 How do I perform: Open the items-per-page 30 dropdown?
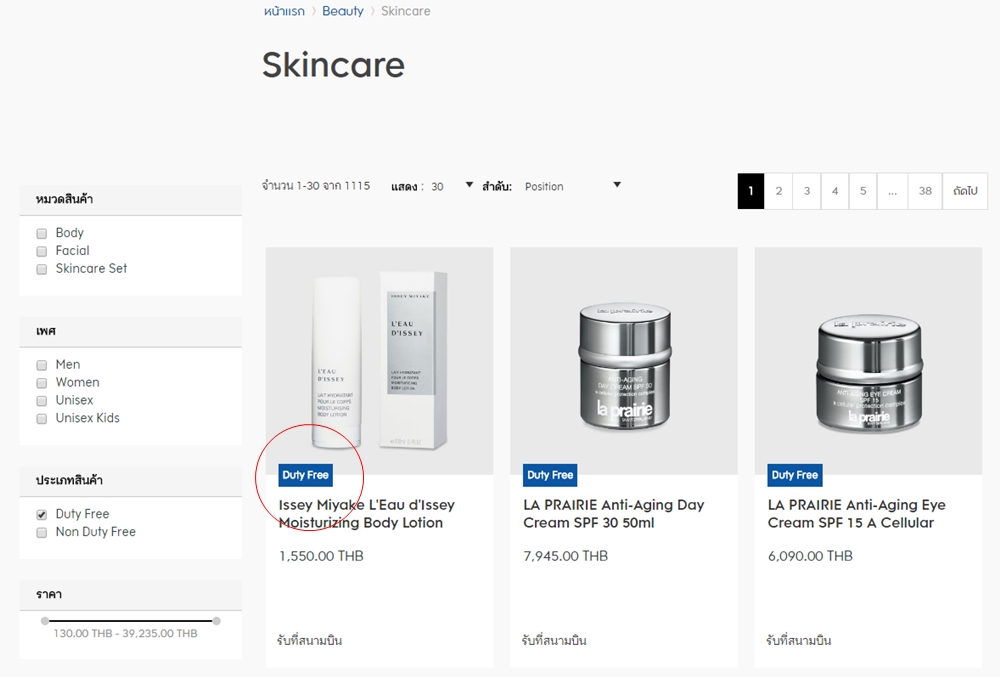pyautogui.click(x=452, y=186)
